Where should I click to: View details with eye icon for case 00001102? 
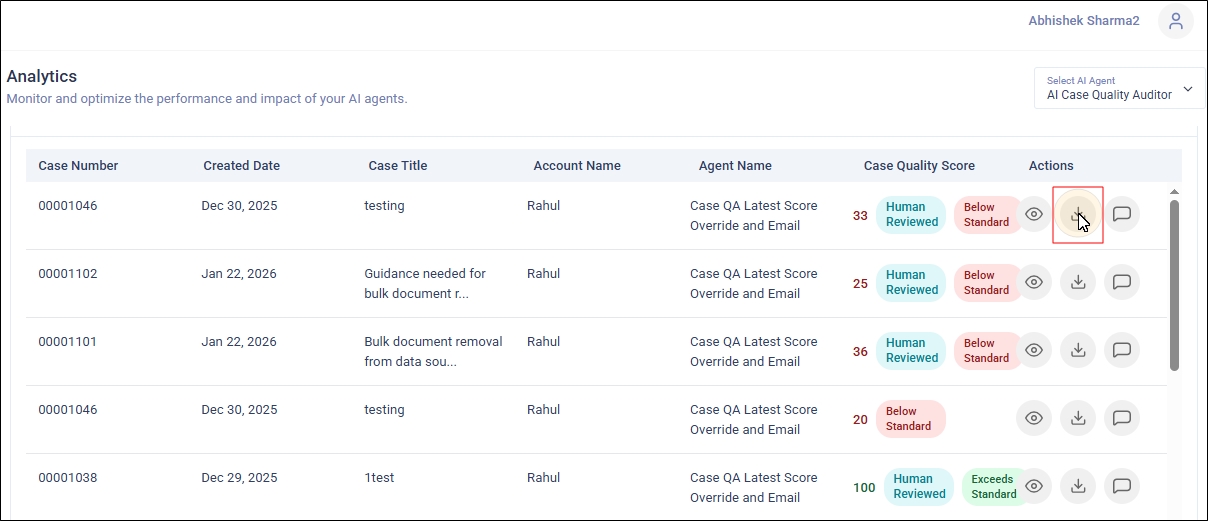click(1034, 282)
